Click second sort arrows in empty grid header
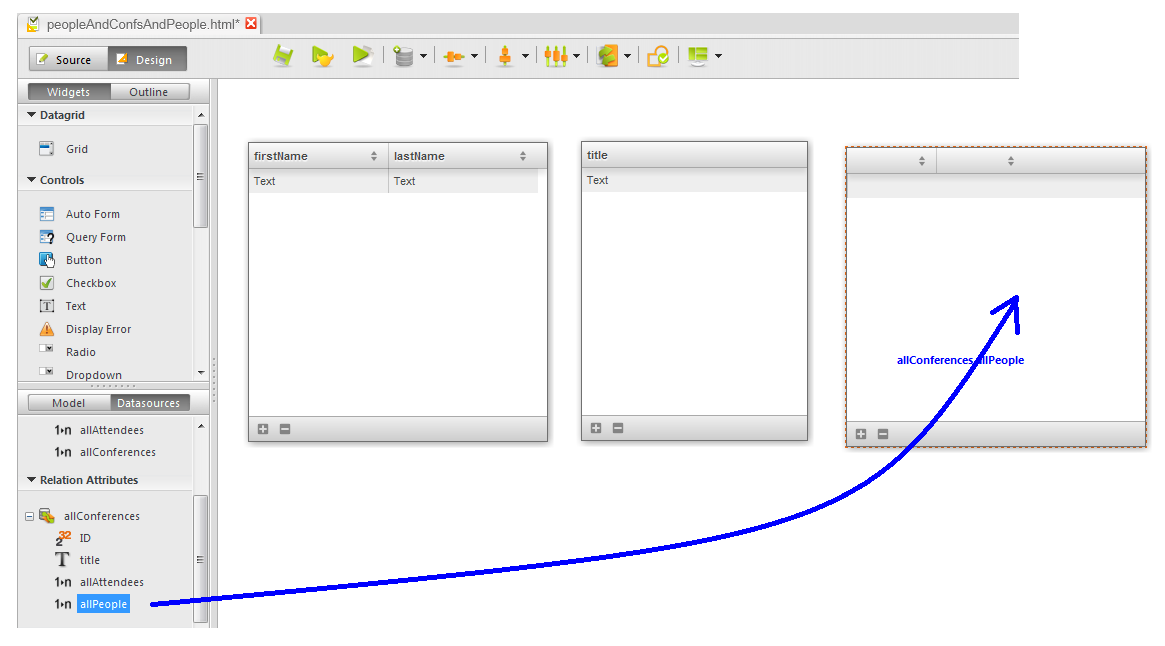The width and height of the screenshot is (1165, 646). point(1011,161)
